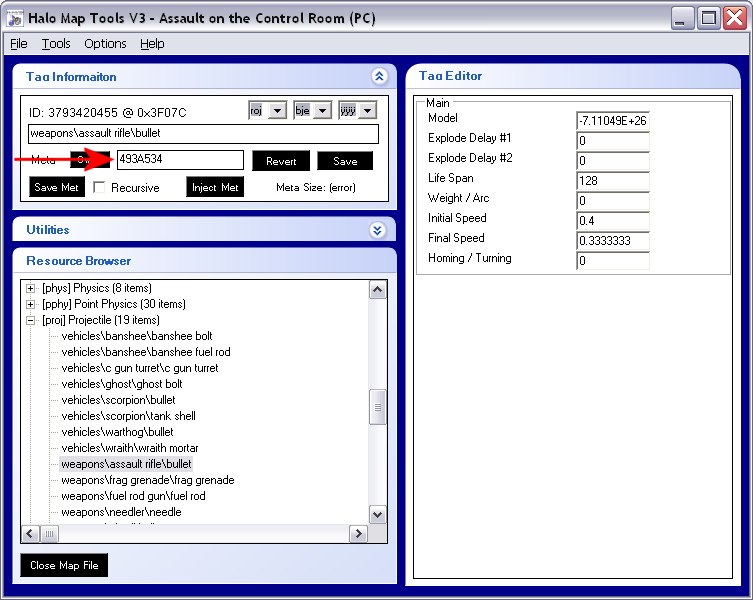Image resolution: width=753 pixels, height=600 pixels.
Task: Click the Save Met button
Action: [57, 187]
